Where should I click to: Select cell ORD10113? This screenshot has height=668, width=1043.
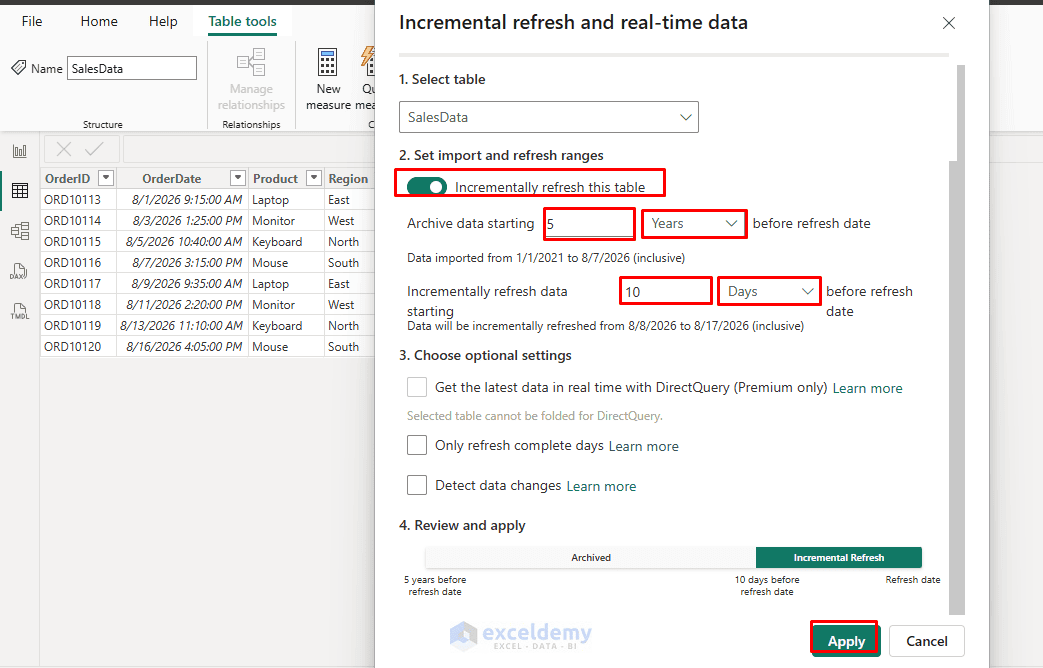[78, 200]
